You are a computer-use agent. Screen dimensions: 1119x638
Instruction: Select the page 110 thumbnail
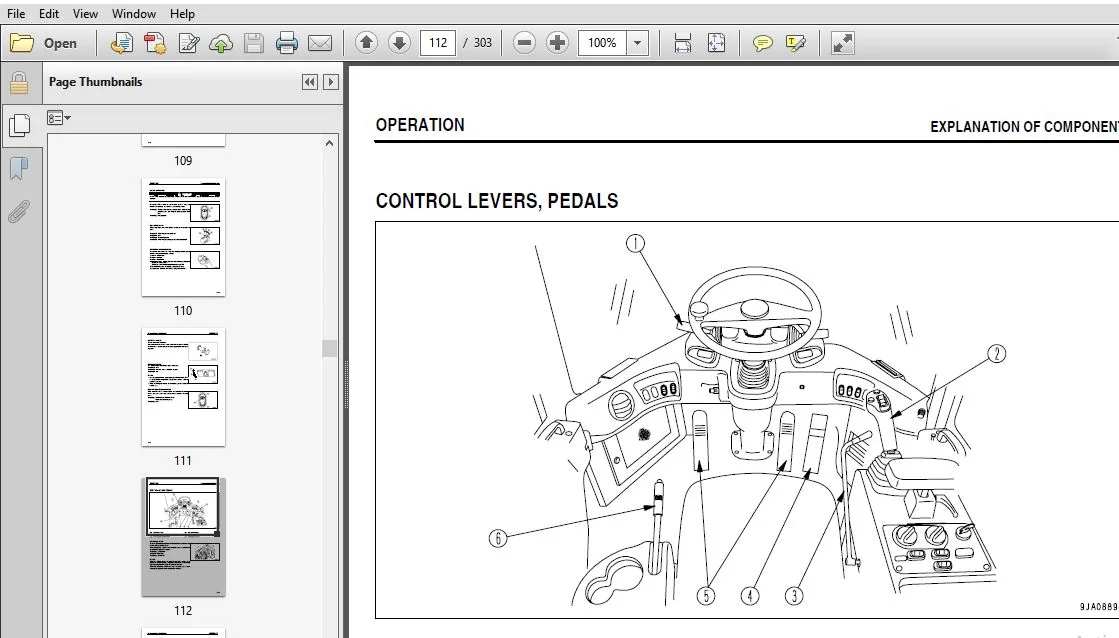183,237
